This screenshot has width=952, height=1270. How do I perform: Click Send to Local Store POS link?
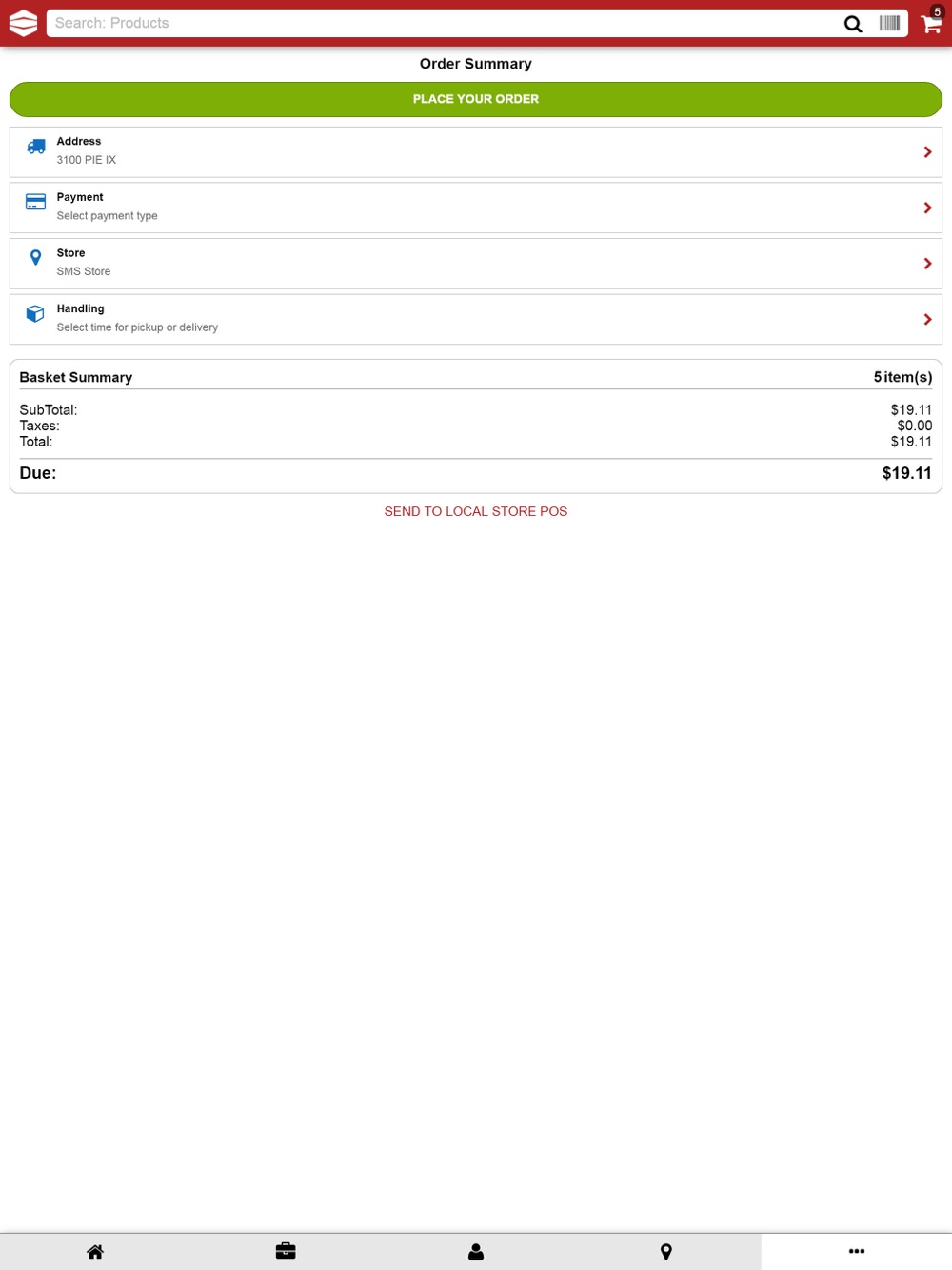click(x=476, y=511)
